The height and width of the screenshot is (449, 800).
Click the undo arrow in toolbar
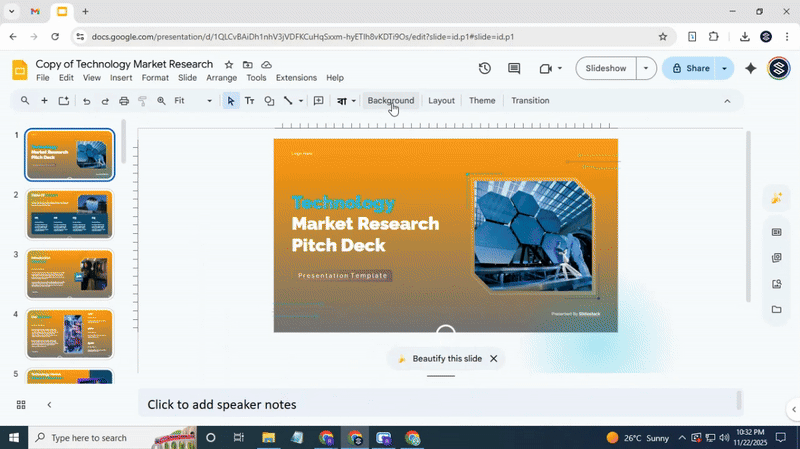coord(86,101)
